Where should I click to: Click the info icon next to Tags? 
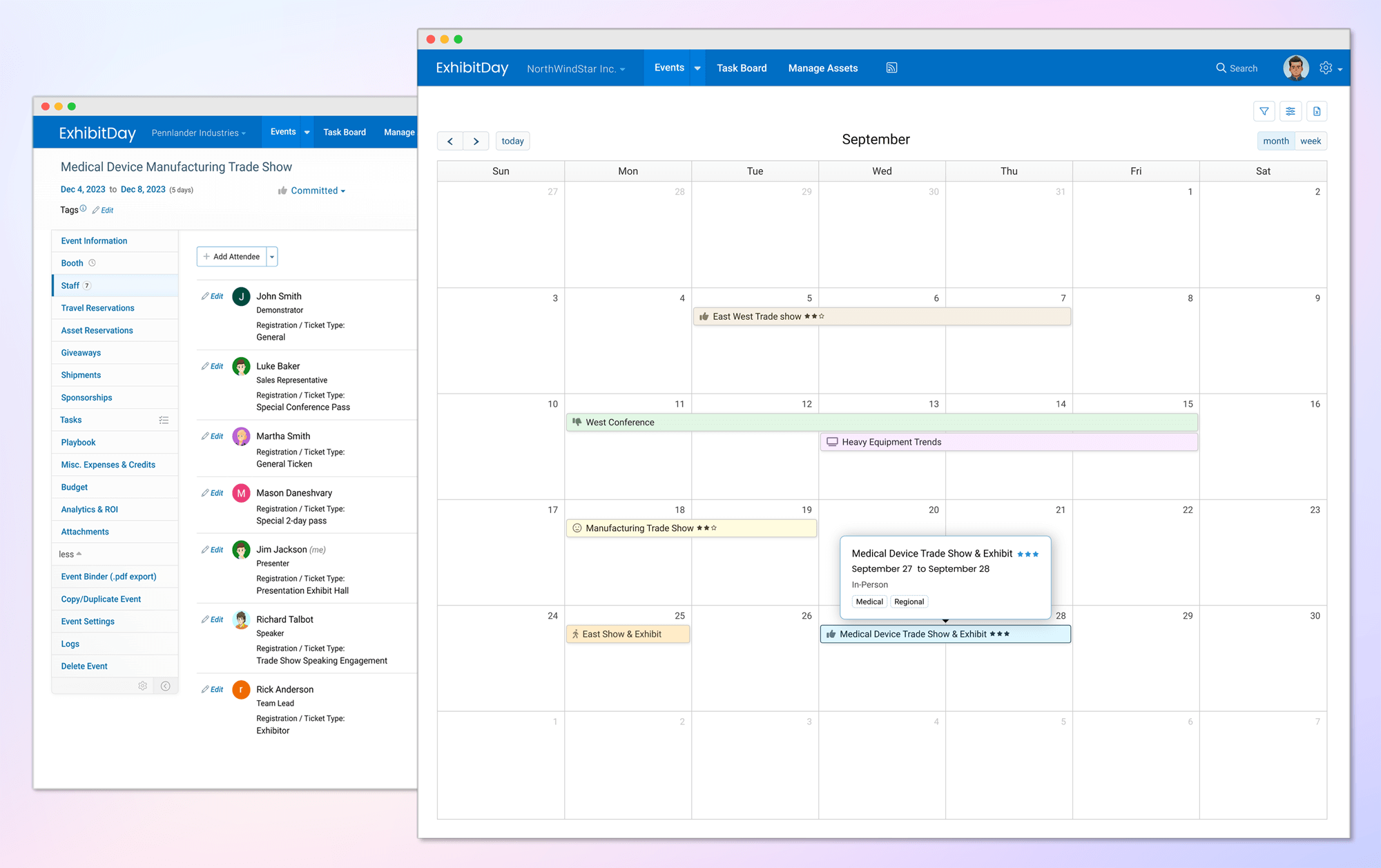tap(83, 209)
